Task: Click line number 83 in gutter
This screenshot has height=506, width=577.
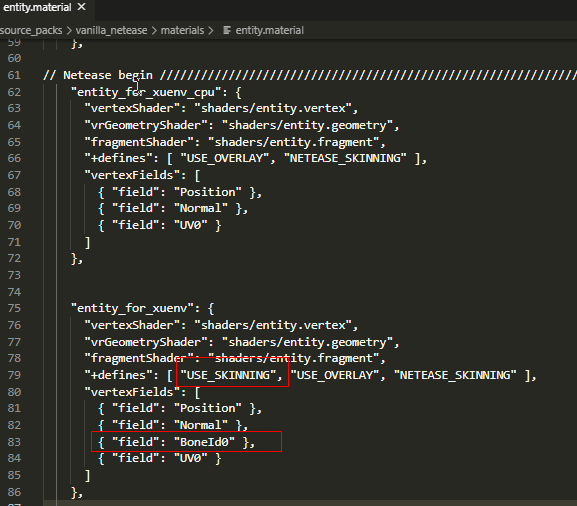Action: (14, 442)
